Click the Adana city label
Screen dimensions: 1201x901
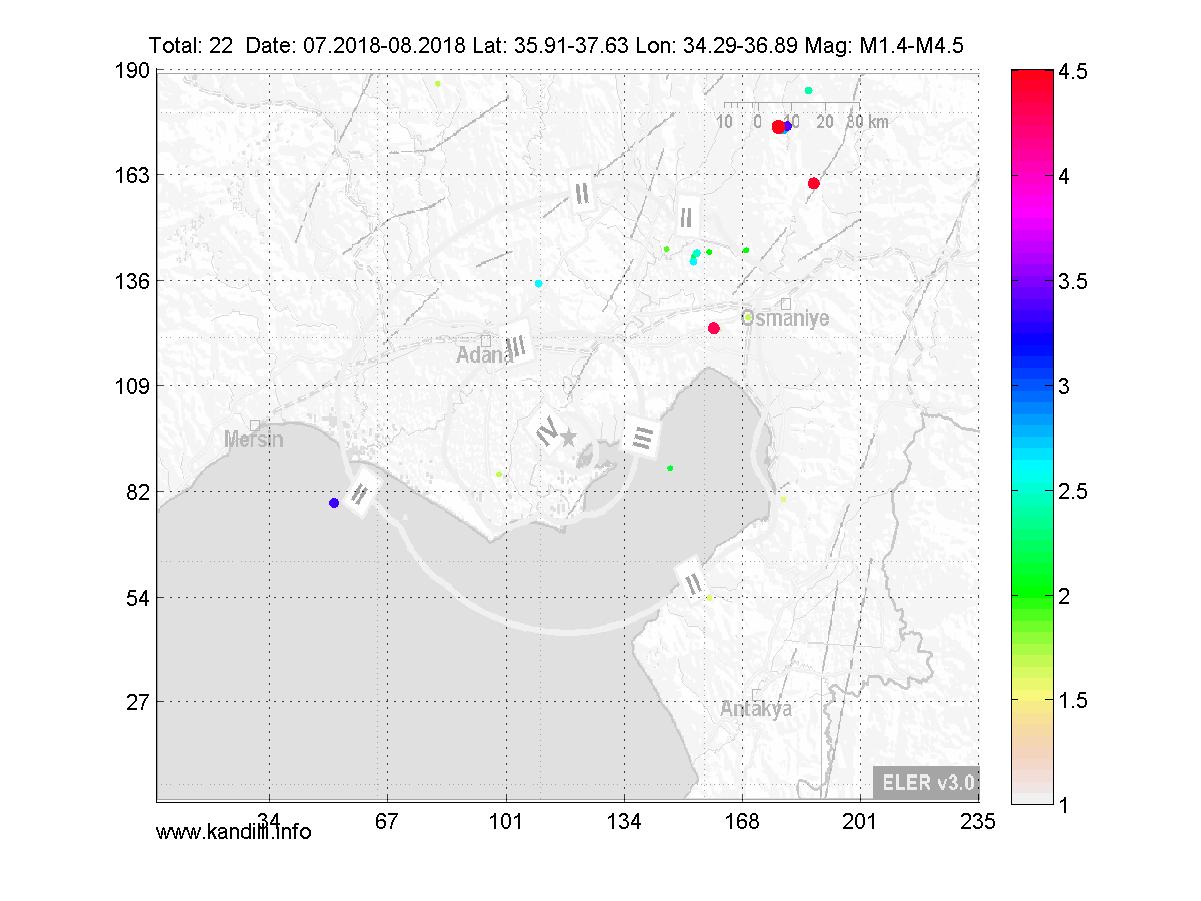point(477,356)
